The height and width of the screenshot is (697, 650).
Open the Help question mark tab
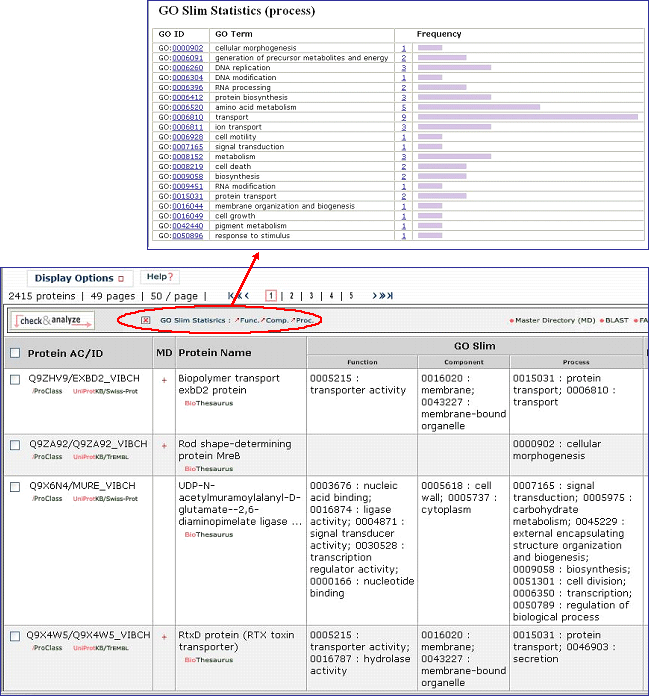(160, 277)
